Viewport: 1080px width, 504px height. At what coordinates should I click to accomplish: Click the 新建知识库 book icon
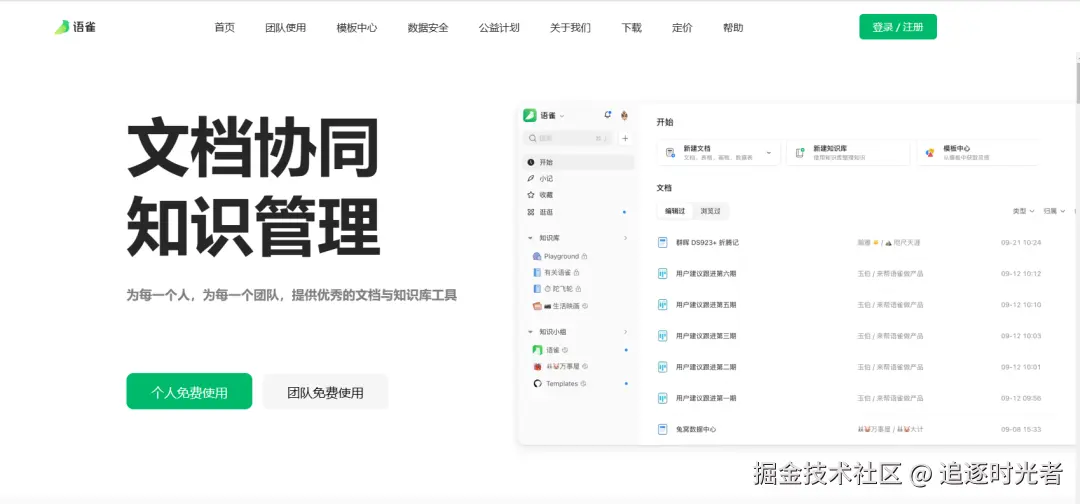pyautogui.click(x=800, y=153)
